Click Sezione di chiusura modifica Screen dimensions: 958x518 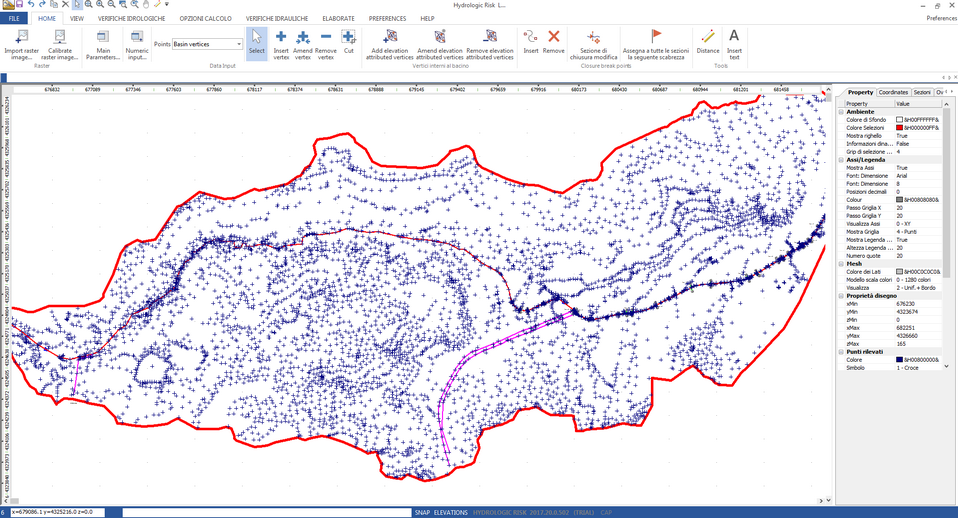point(593,45)
